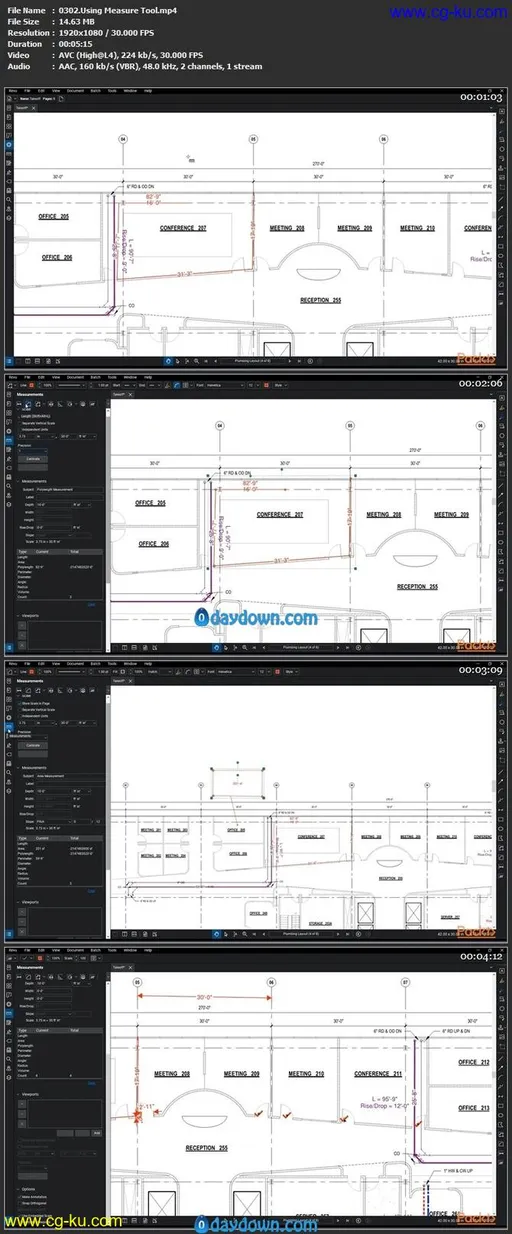Select the Area measure tool in the 00:03:09 frame
The width and height of the screenshot is (512, 1234).
[x=28, y=690]
